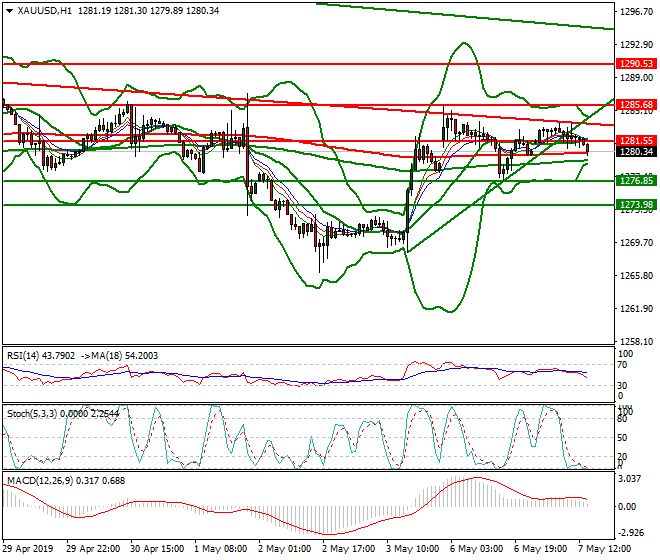Image resolution: width=660 pixels, height=560 pixels.
Task: Click the 2 May 17:00 time label
Action: tap(349, 549)
